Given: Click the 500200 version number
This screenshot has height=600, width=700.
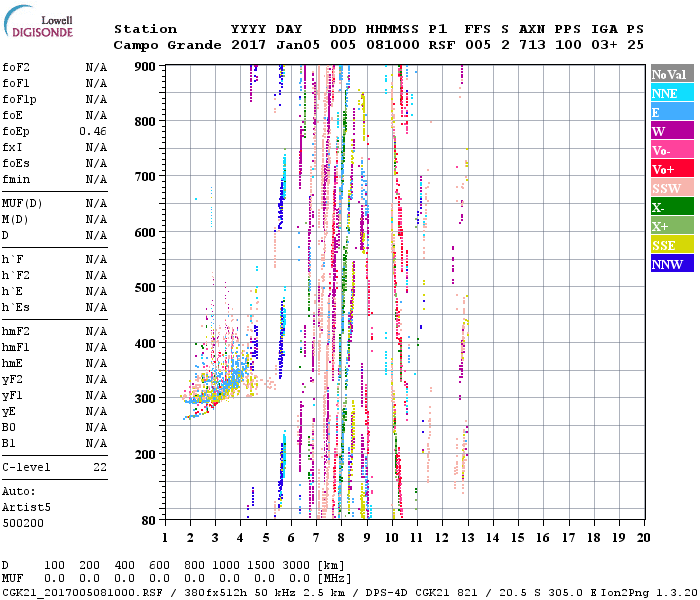Looking at the screenshot, I should pos(23,523).
